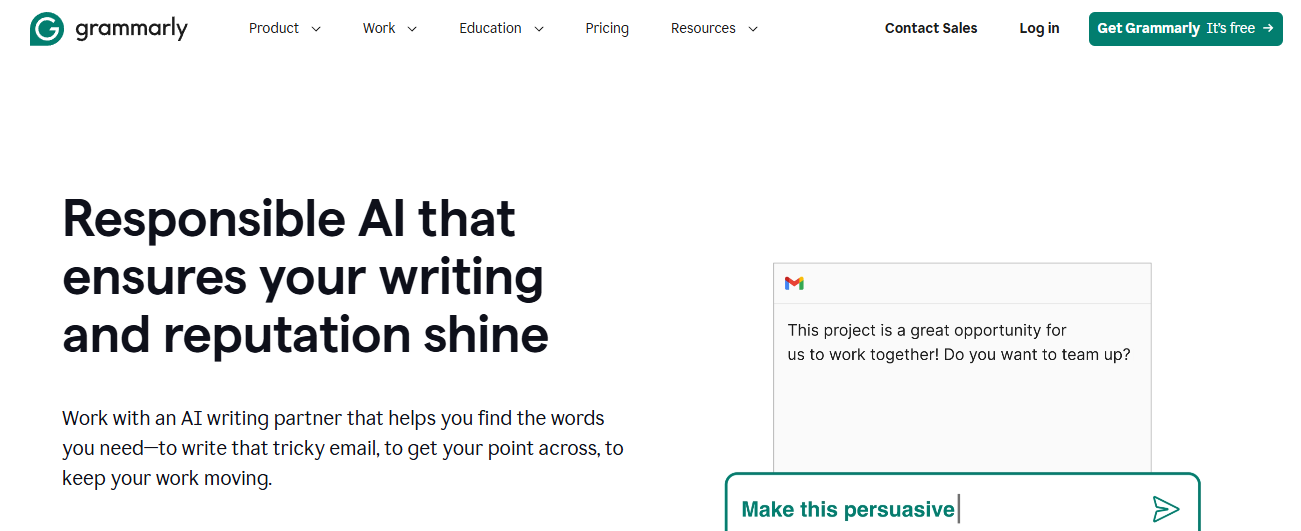
Task: Click the Log in link
Action: [1039, 28]
